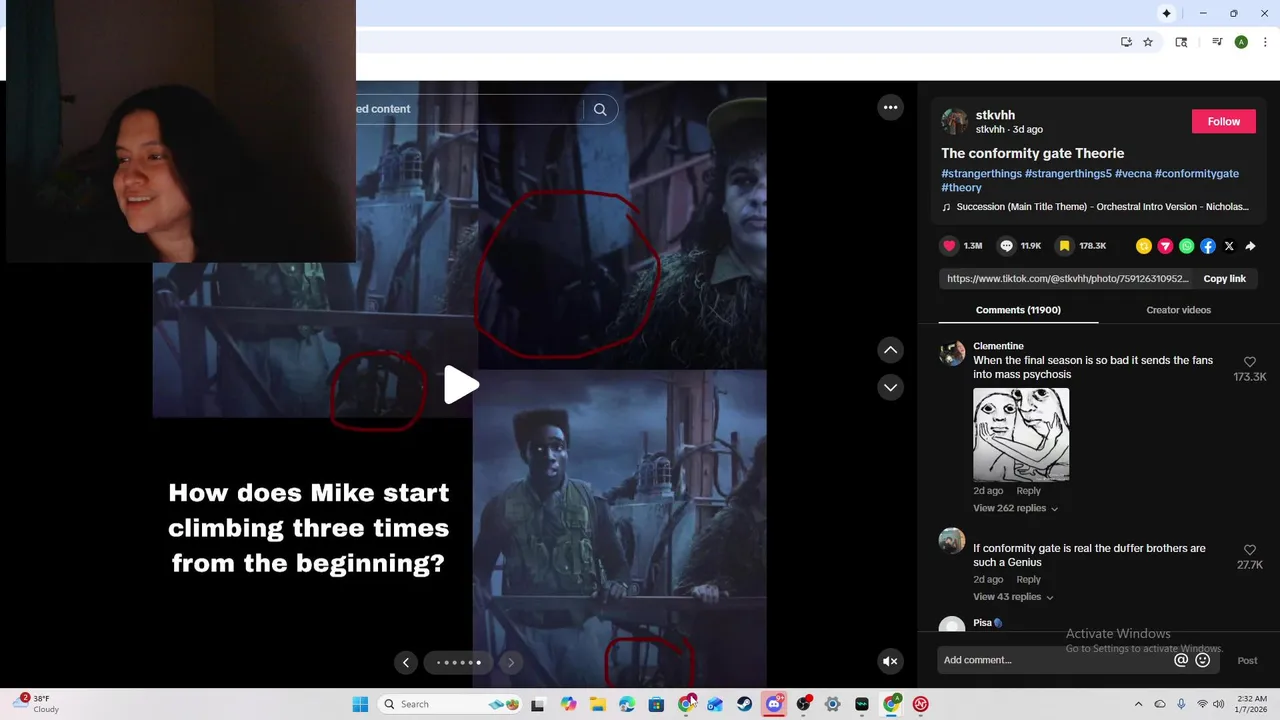The height and width of the screenshot is (720, 1280).
Task: Open the three-dot more options on video
Action: click(890, 107)
